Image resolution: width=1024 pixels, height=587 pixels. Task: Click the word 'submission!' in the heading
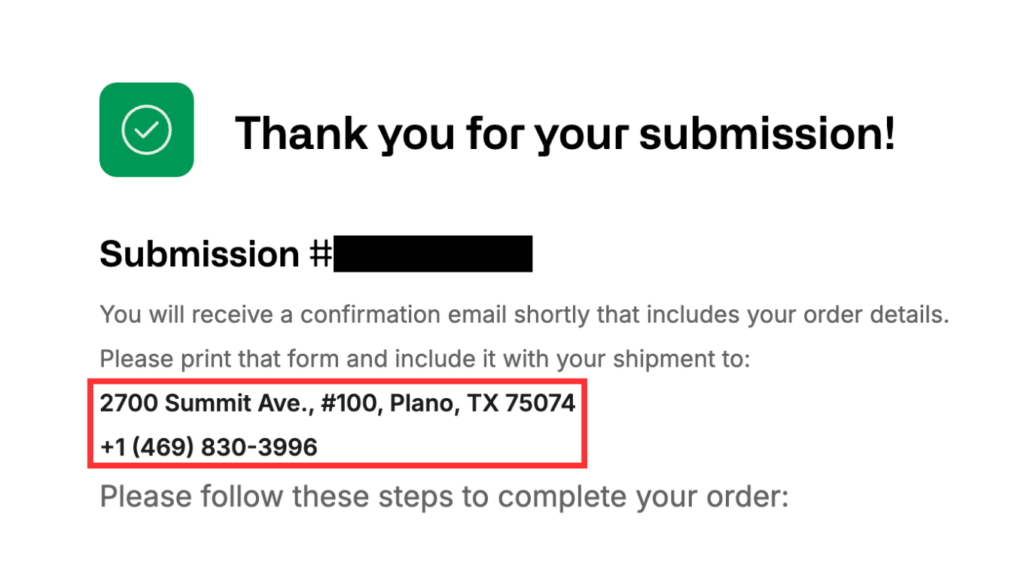click(x=767, y=134)
